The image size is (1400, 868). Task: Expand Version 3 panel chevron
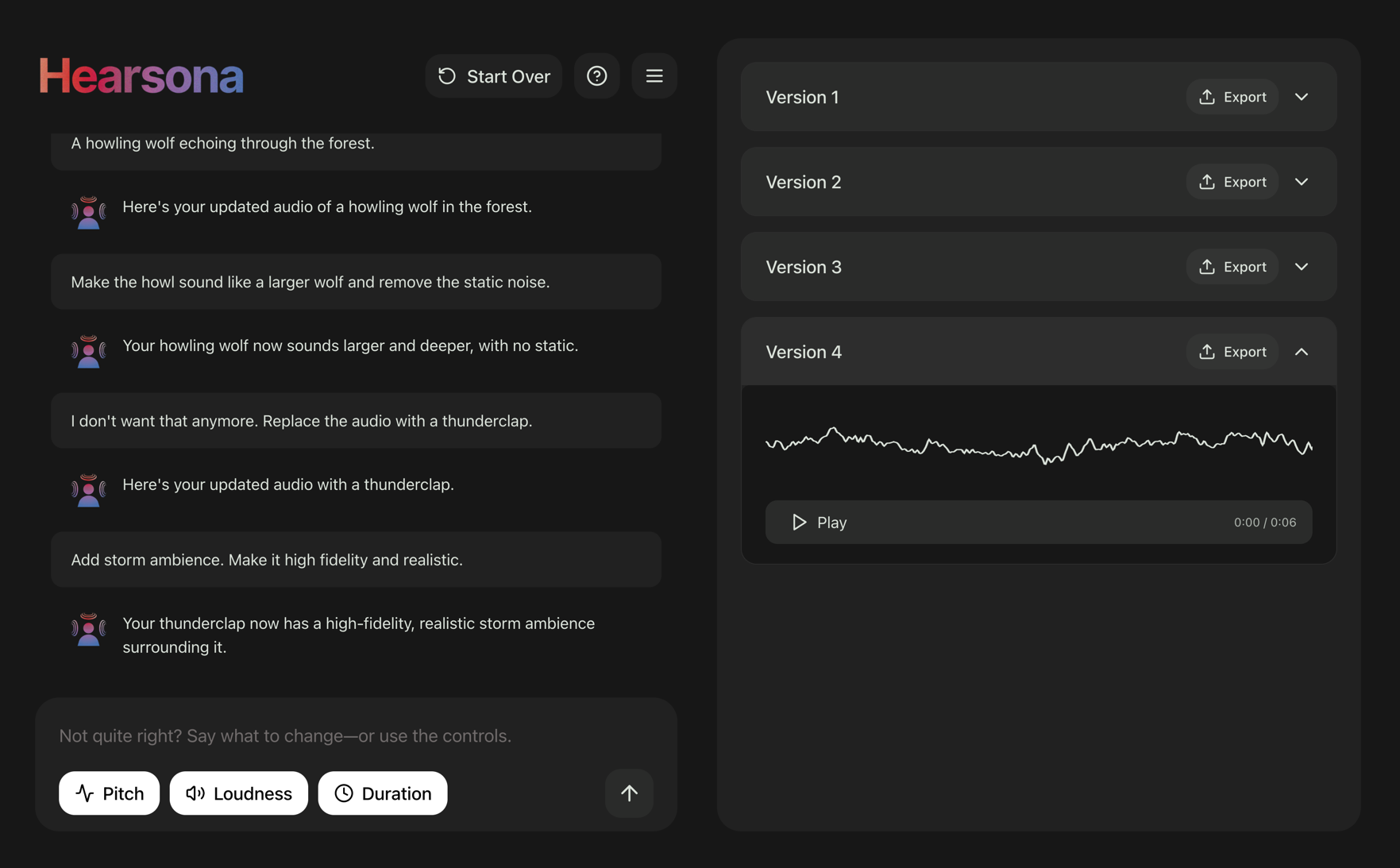pyautogui.click(x=1301, y=267)
